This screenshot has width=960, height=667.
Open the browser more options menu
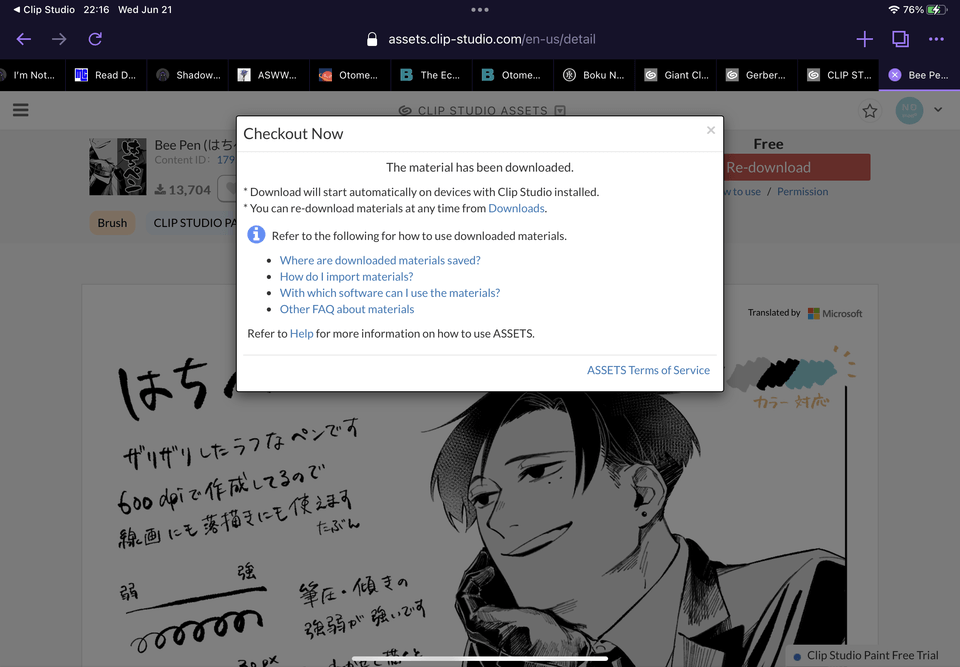936,39
